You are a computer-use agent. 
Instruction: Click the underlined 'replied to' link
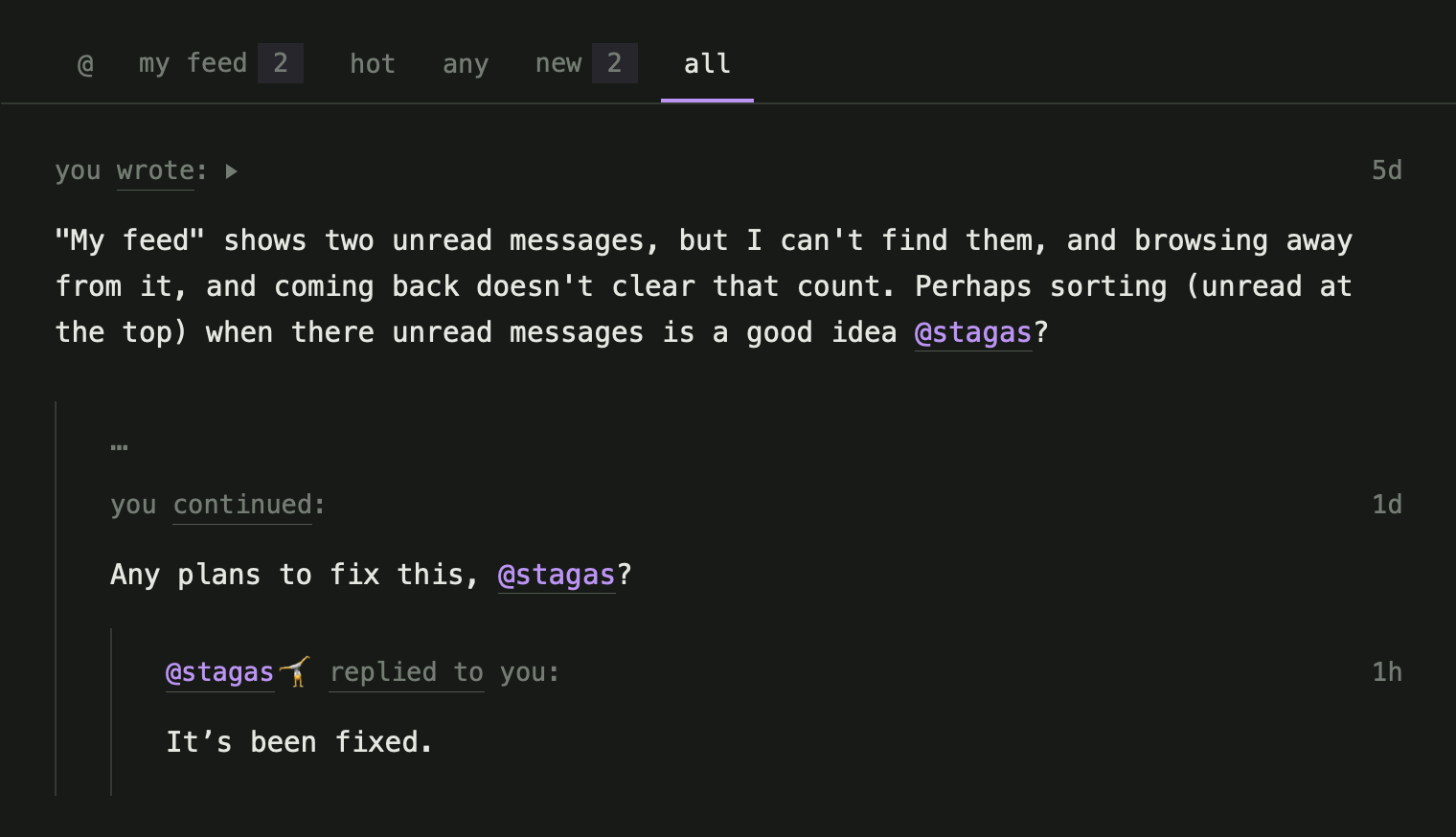coord(406,672)
